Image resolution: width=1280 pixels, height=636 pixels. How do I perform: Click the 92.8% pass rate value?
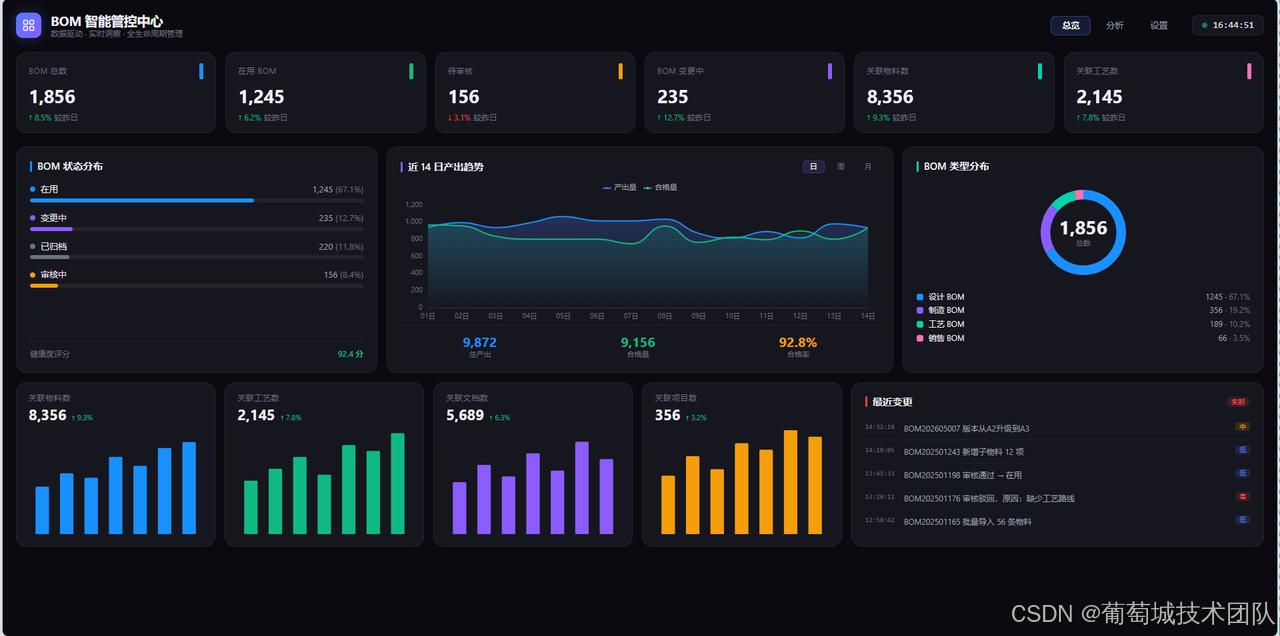(x=798, y=343)
